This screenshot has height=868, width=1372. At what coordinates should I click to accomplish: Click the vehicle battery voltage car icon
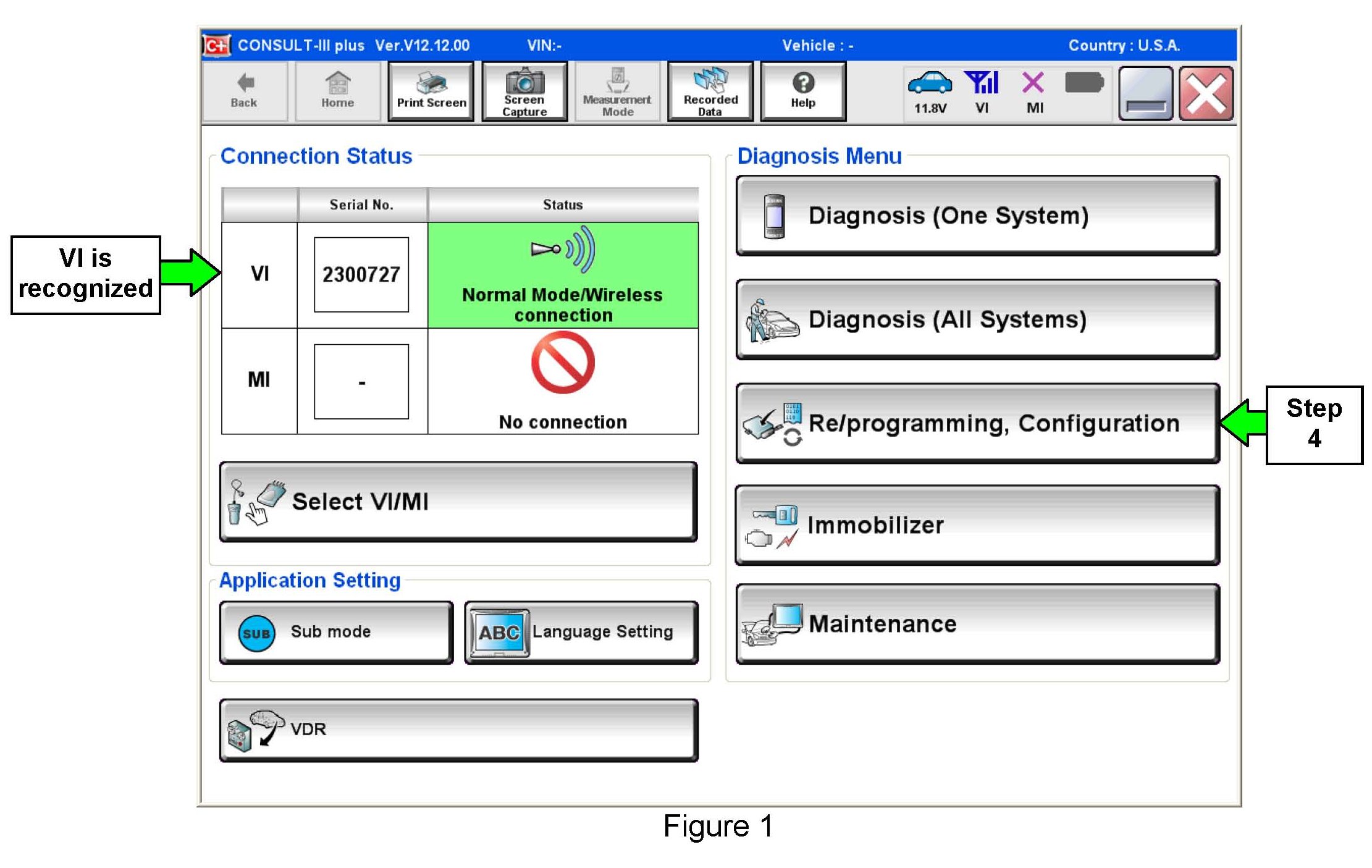click(x=930, y=83)
